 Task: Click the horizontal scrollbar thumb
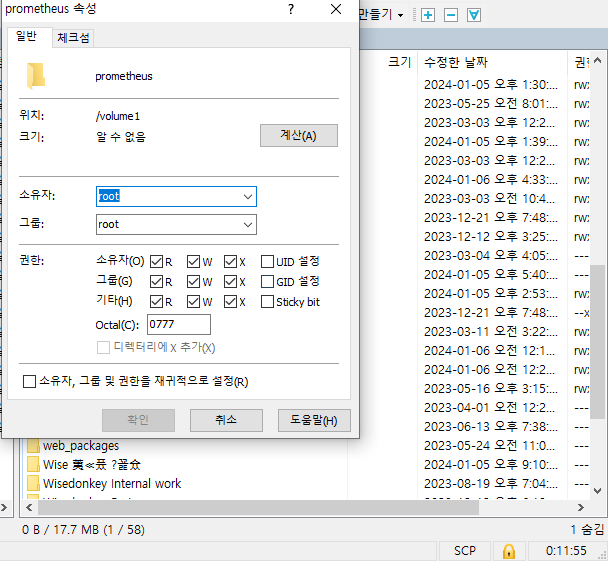click(x=258, y=507)
